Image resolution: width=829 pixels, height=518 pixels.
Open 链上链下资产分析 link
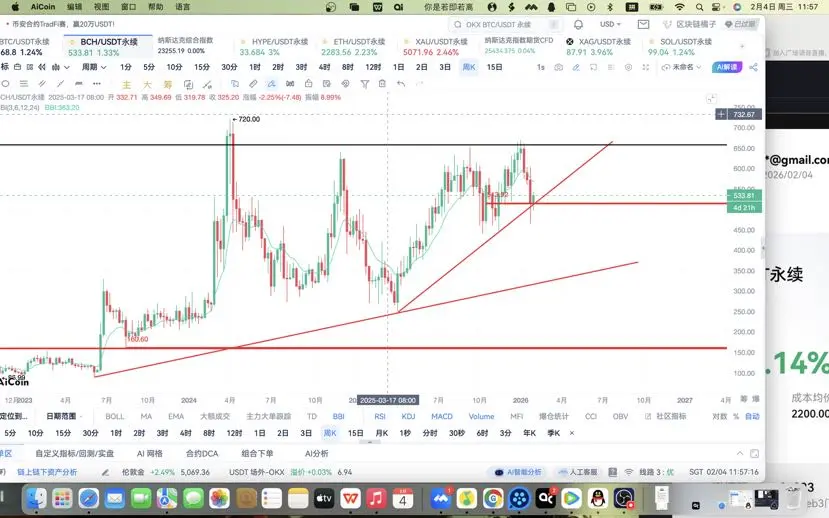coord(47,472)
